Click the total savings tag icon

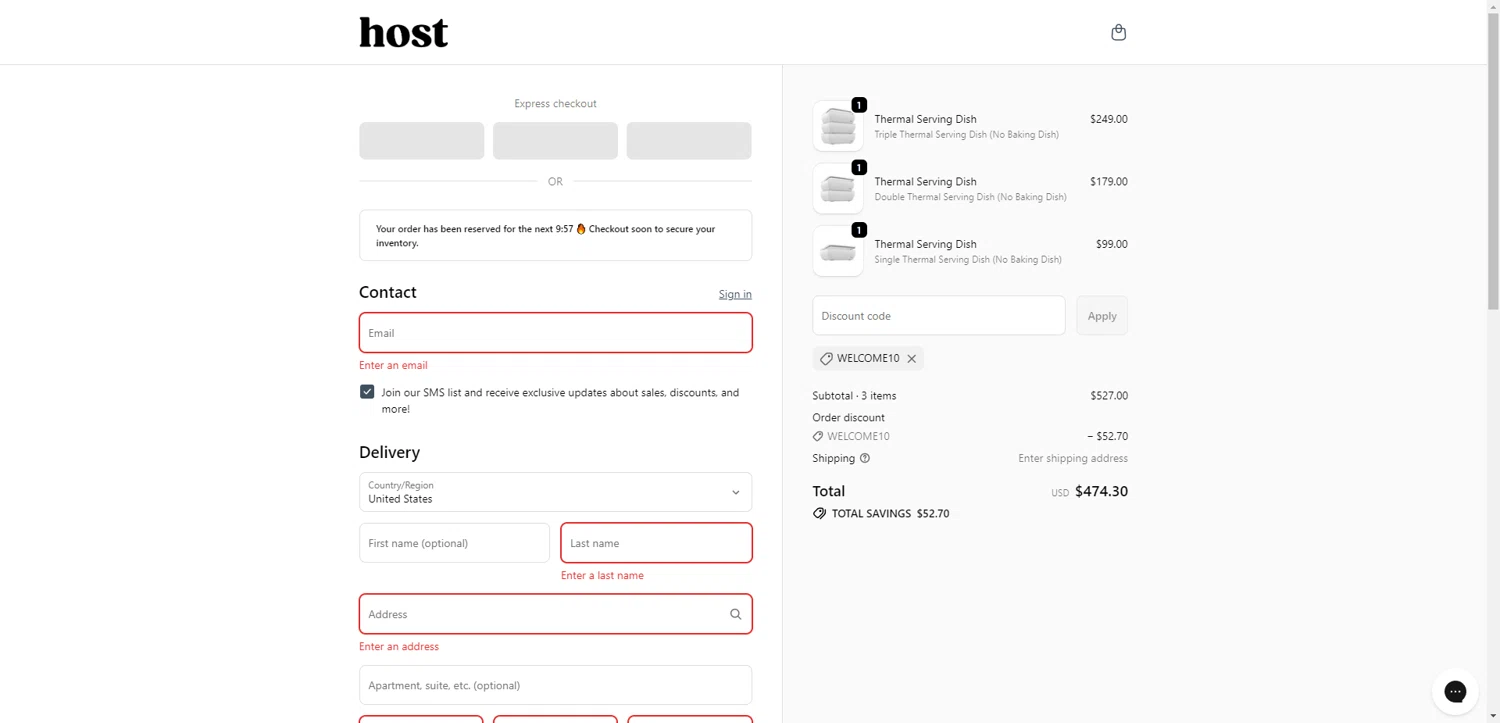pyautogui.click(x=819, y=513)
